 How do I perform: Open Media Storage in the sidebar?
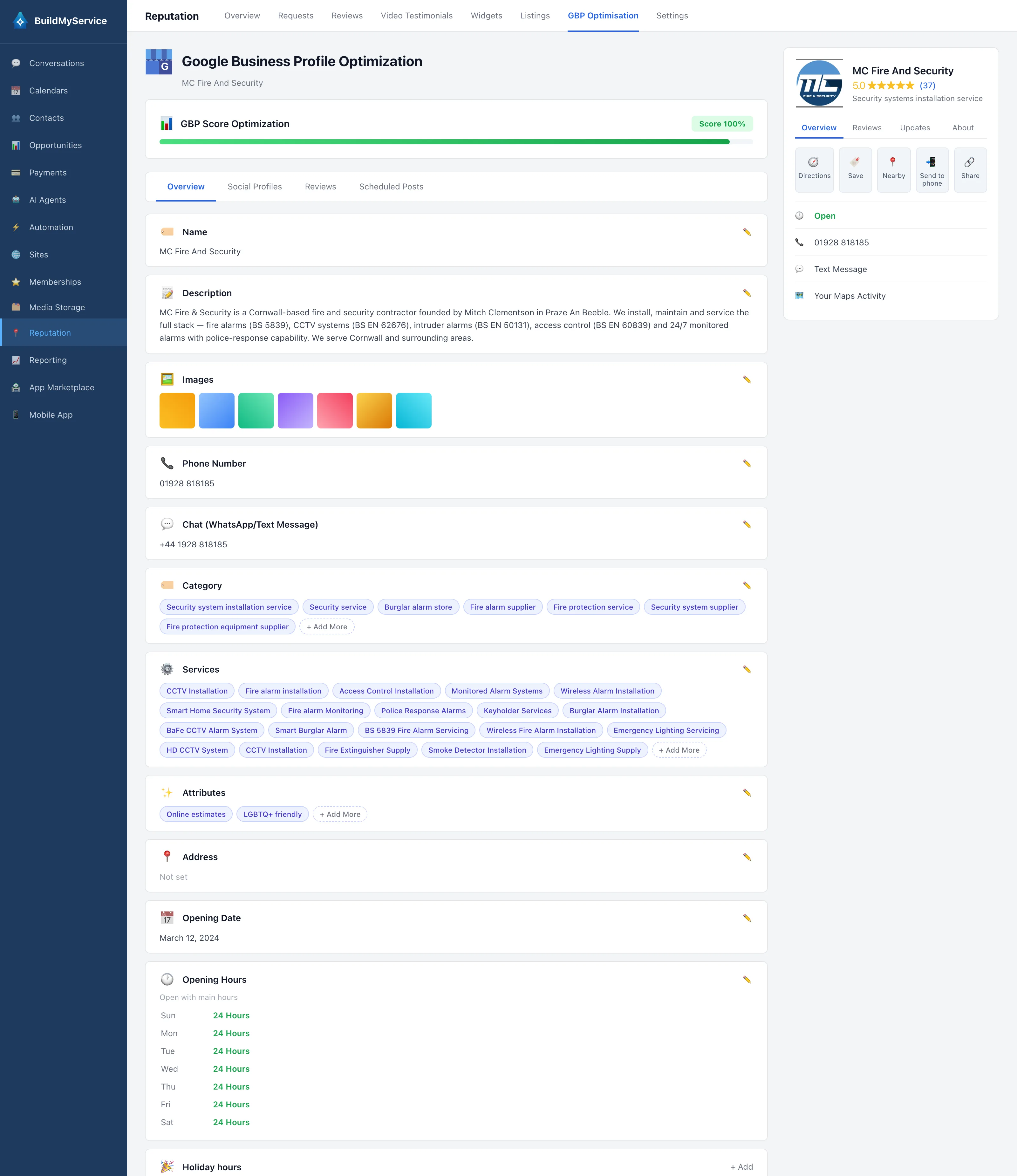(64, 307)
